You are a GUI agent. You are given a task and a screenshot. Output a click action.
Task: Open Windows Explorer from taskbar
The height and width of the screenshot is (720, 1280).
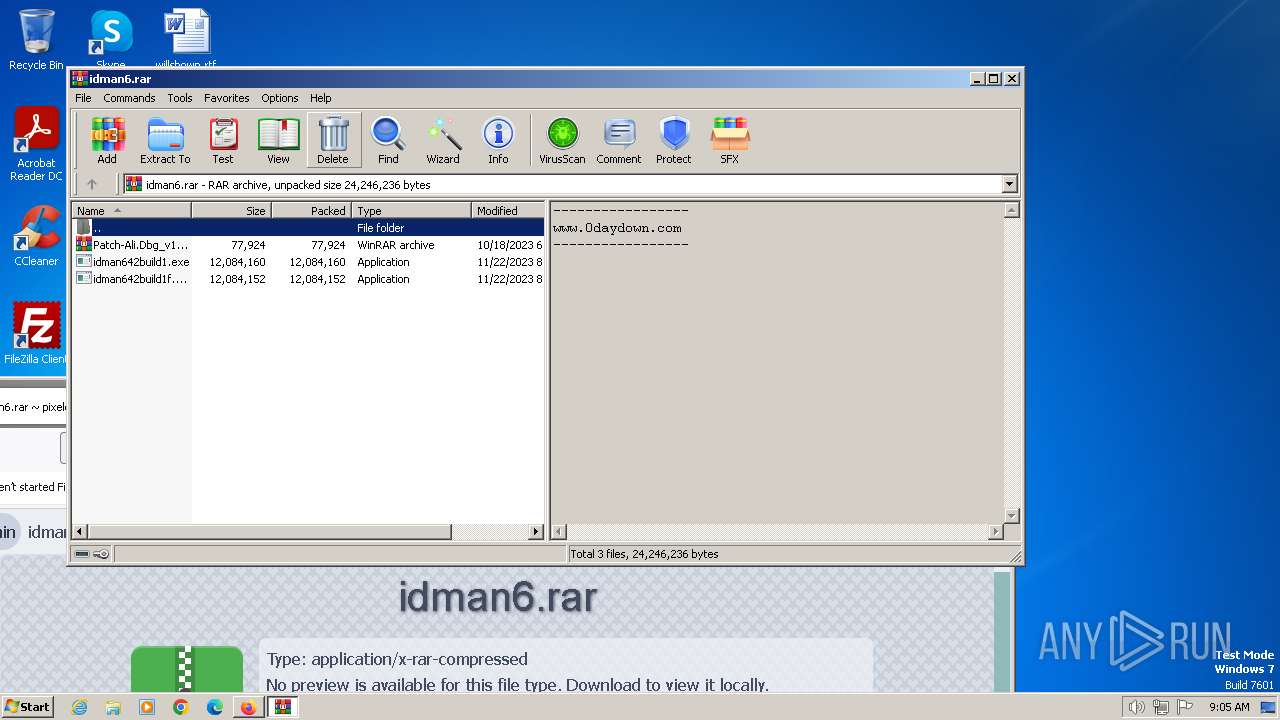click(x=113, y=707)
